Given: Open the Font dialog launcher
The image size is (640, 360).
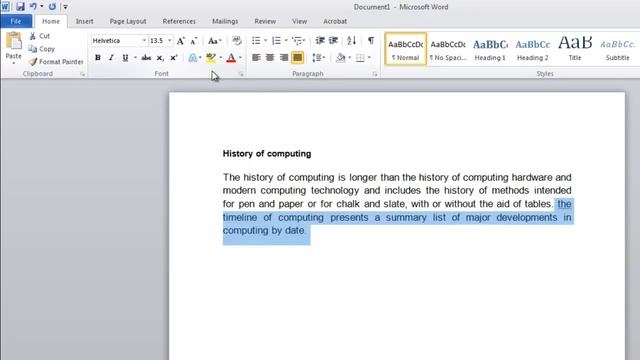Looking at the screenshot, I should tap(241, 74).
